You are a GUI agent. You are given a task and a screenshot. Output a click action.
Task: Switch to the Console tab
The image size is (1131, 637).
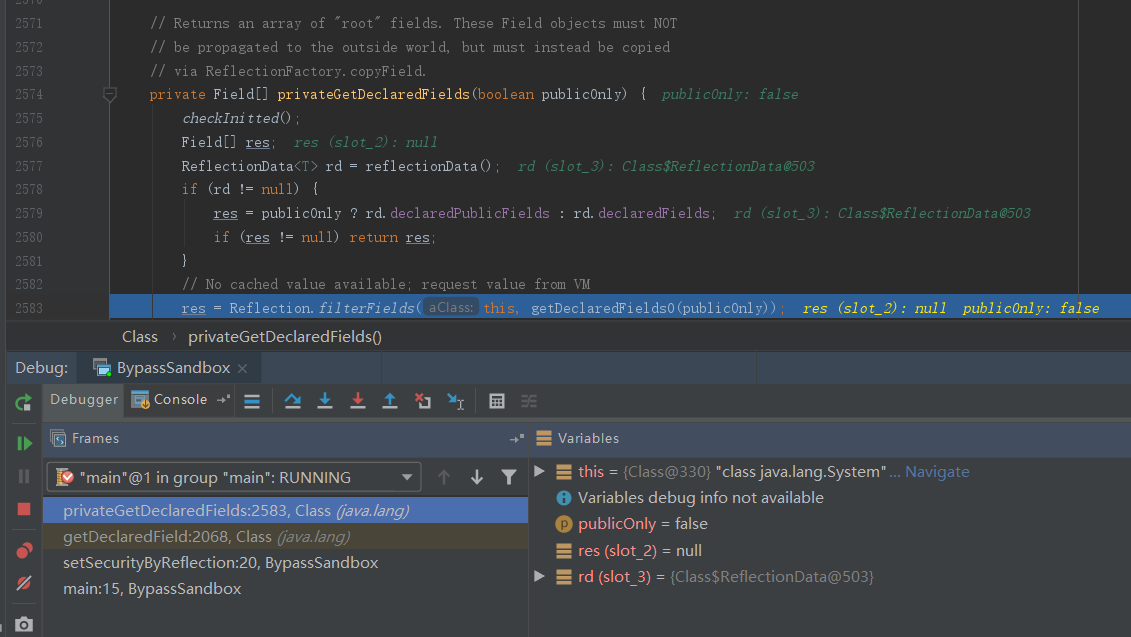tap(180, 400)
